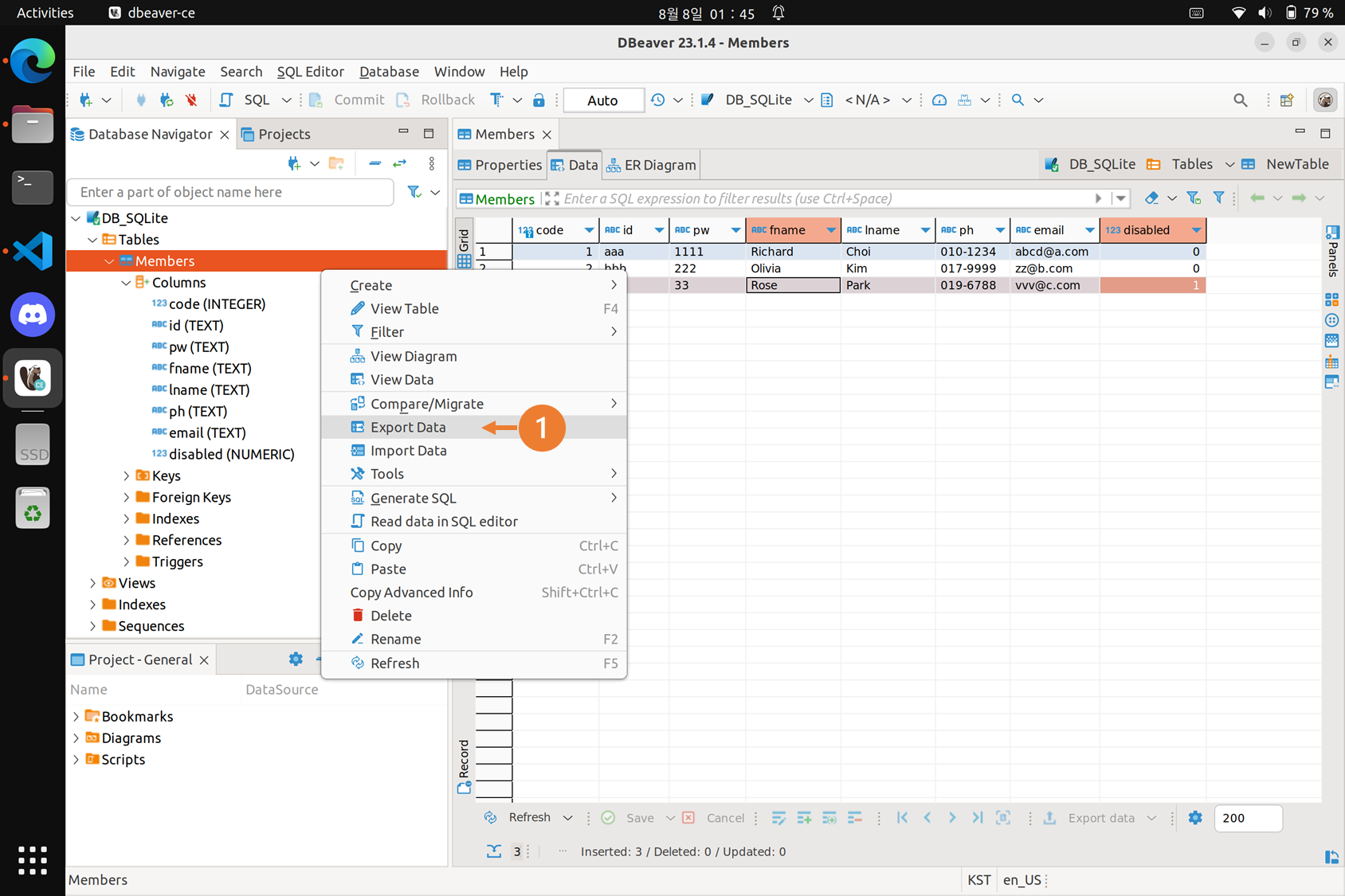The width and height of the screenshot is (1345, 896).
Task: Click the eraser icon to clear data filter
Action: coord(1151,198)
